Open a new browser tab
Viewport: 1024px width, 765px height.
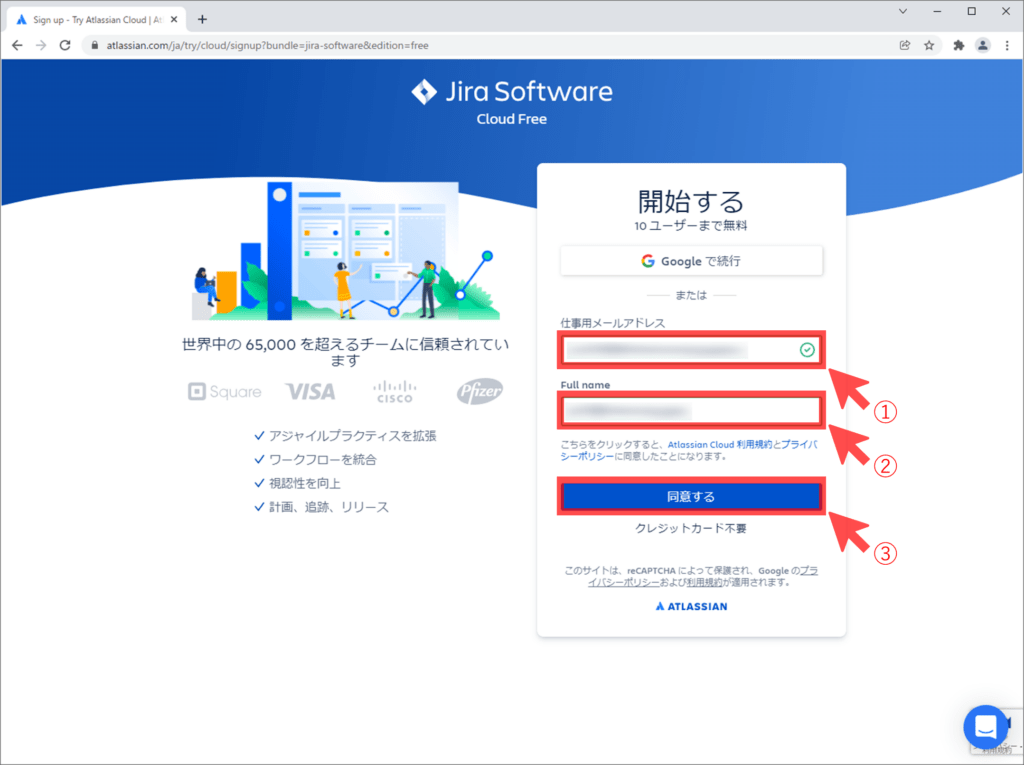pos(202,19)
